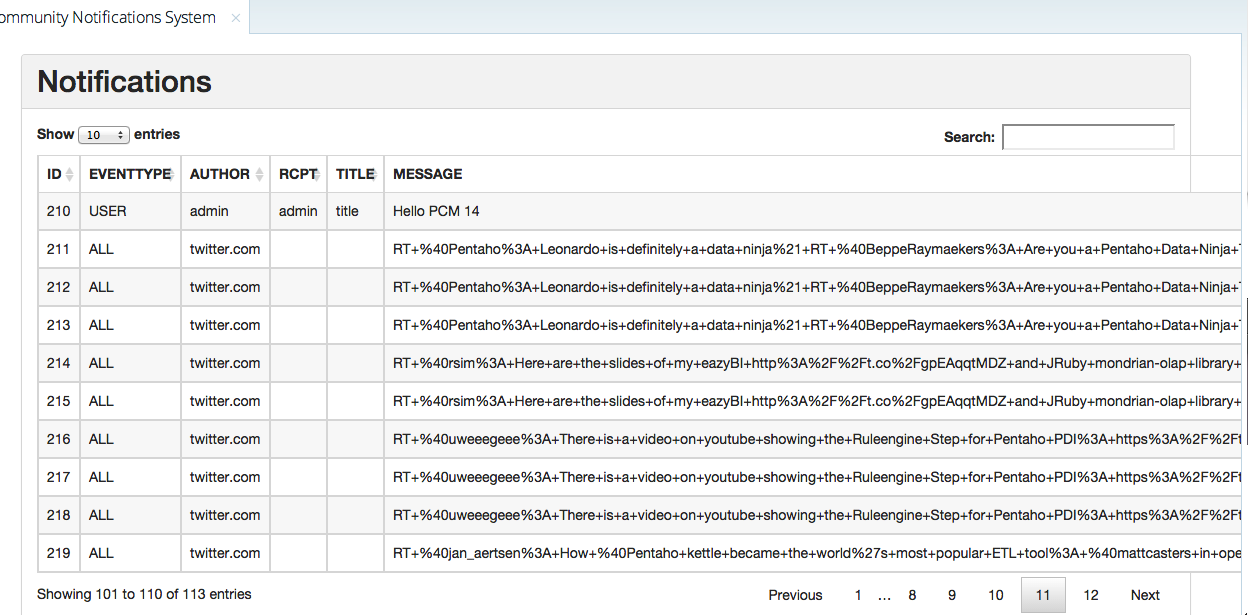Click 'Showing 101 to 110 of 113 entries' text
Screen dimensions: 1248x615
coord(144,594)
